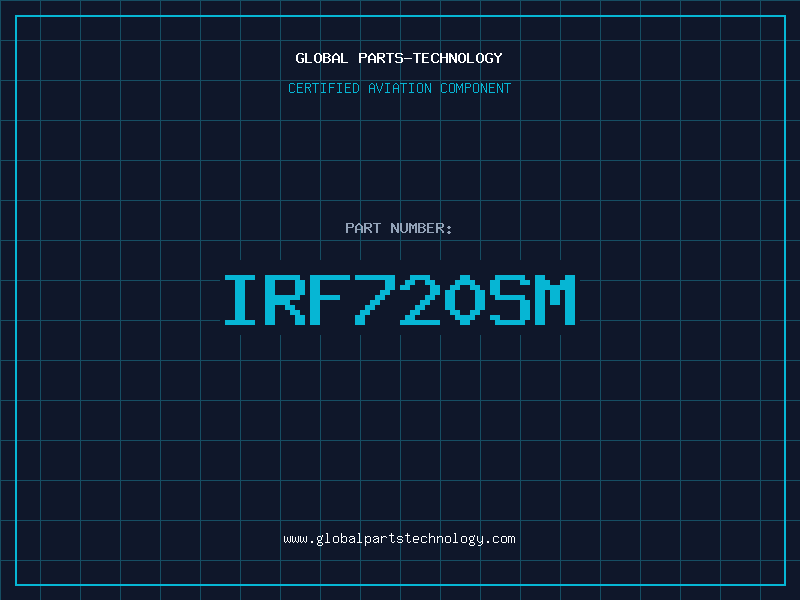This screenshot has height=600, width=800.
Task: Click the GLOBAL PARTS-TECHNOLOGY header title
Action: click(x=399, y=58)
